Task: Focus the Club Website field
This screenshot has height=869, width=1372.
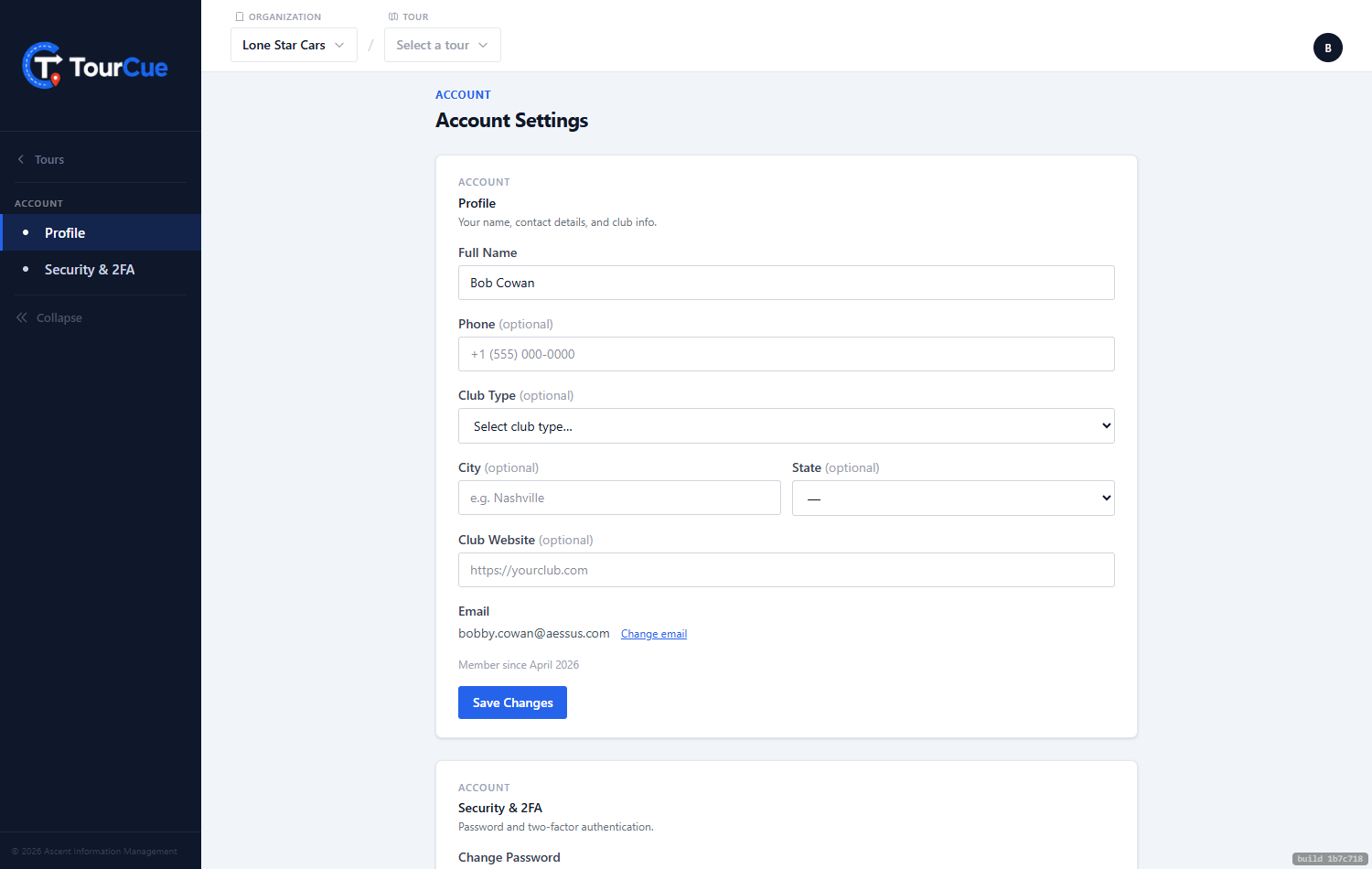Action: [786, 570]
